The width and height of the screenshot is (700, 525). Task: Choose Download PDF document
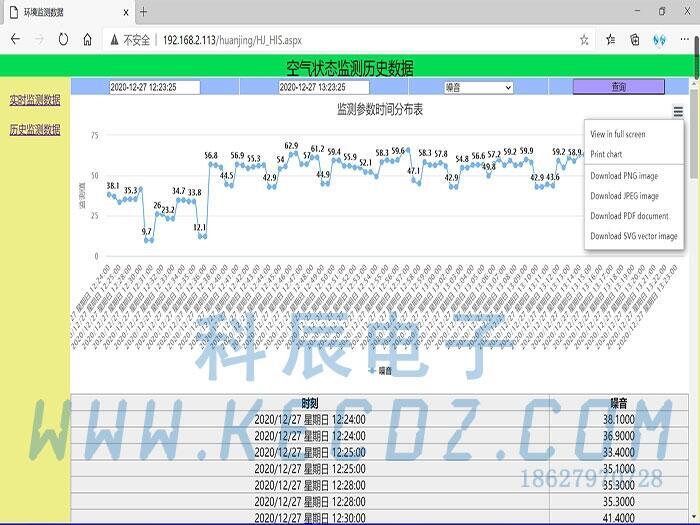coord(629,216)
